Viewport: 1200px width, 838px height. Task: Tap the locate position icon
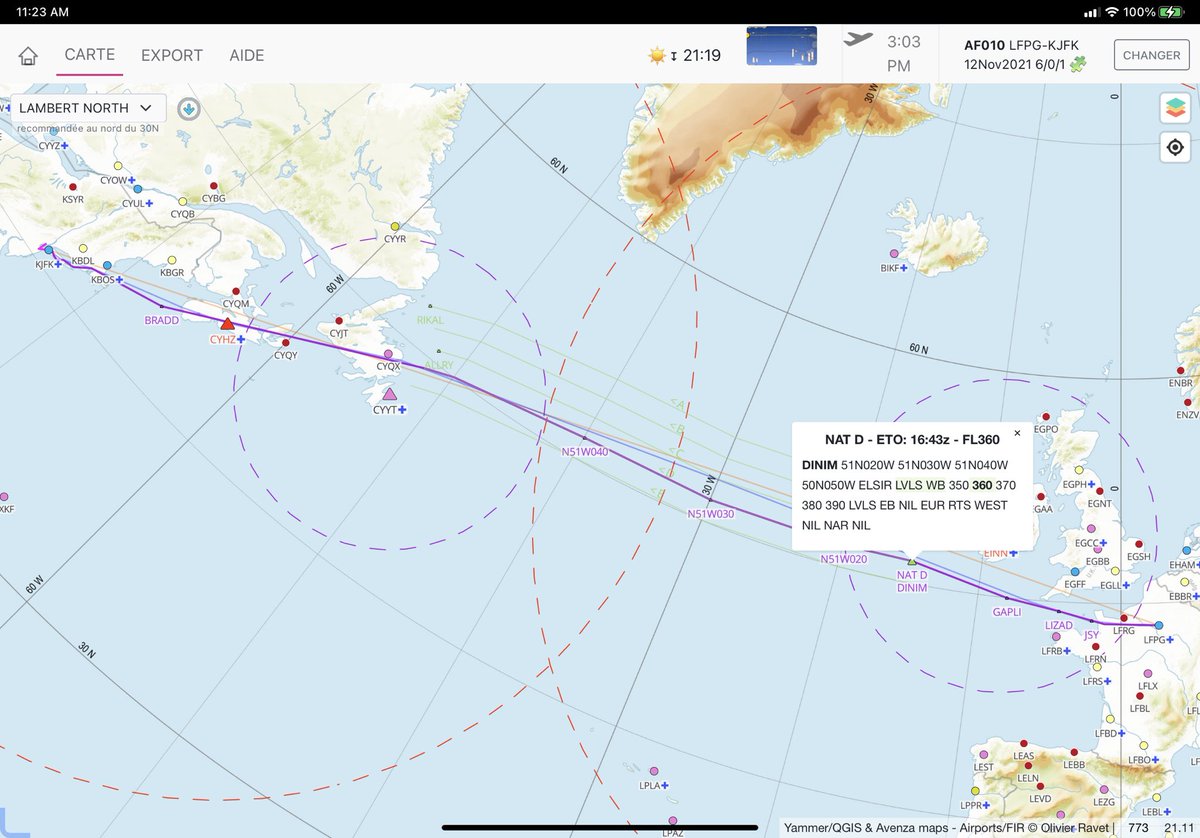point(1175,148)
